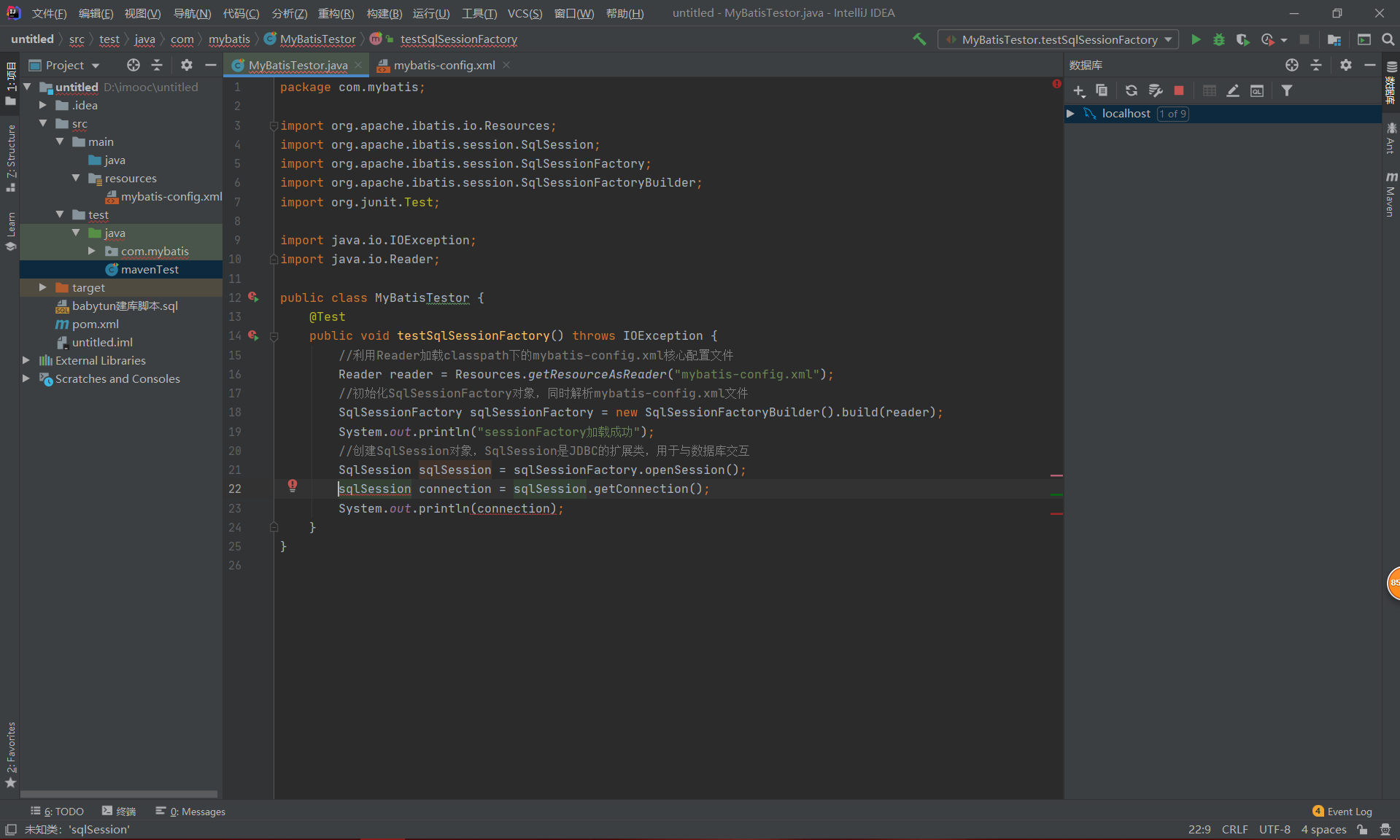The image size is (1400, 840).
Task: Open data source properties wrench icon
Action: 1156,90
